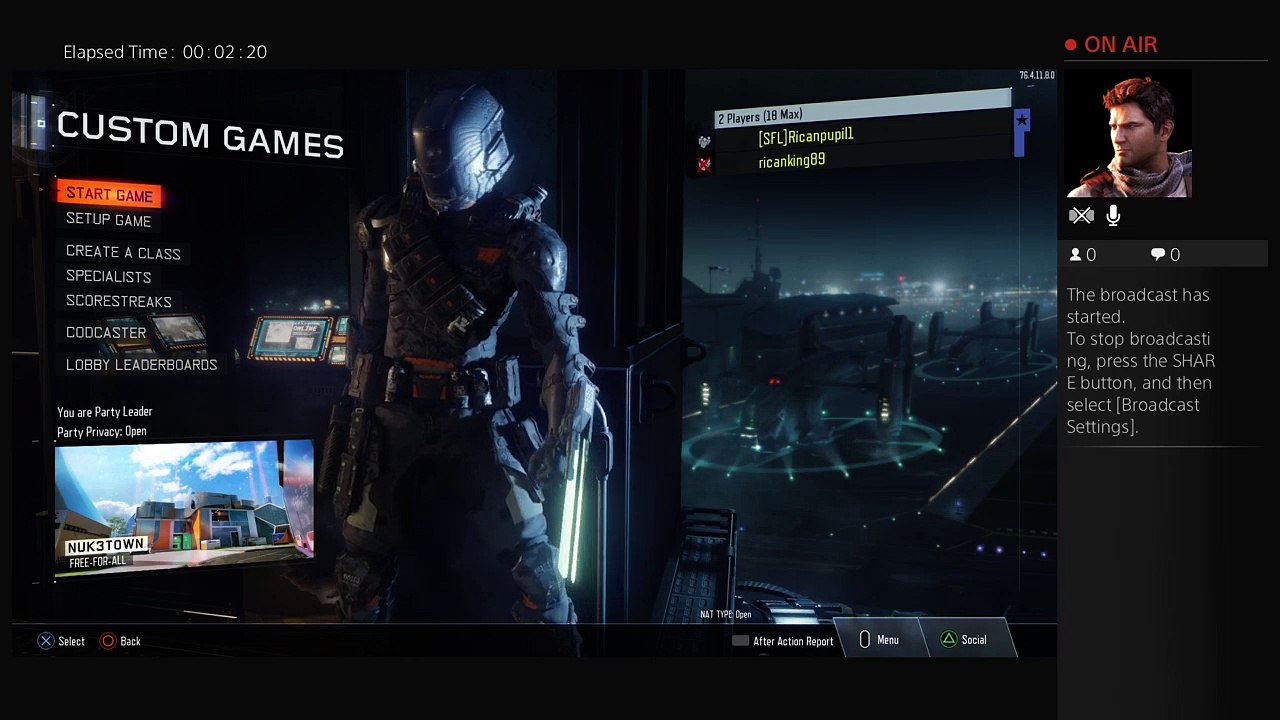Click the green triangle icon beside Social

(948, 639)
